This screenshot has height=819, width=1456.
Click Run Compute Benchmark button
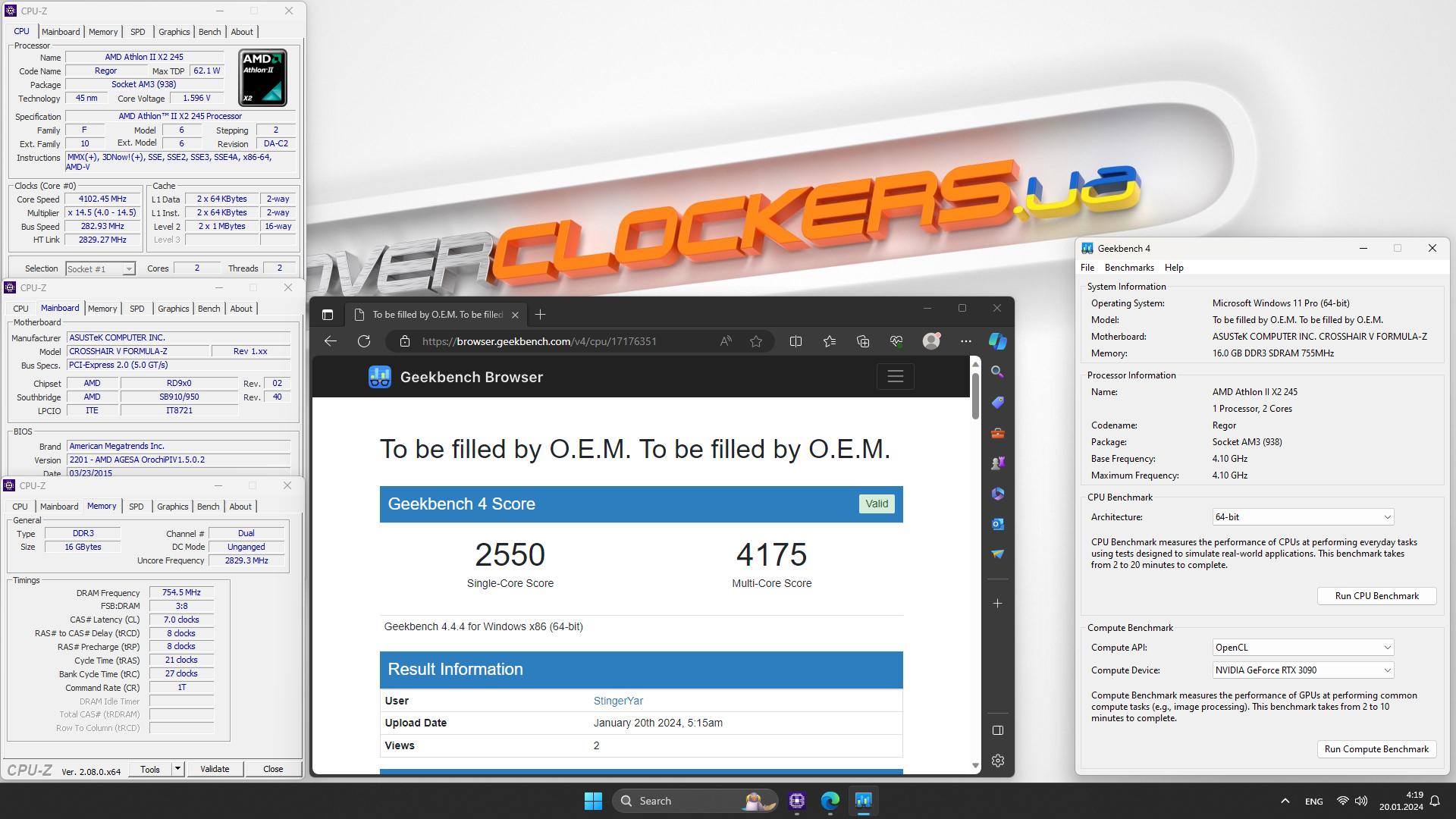1376,749
